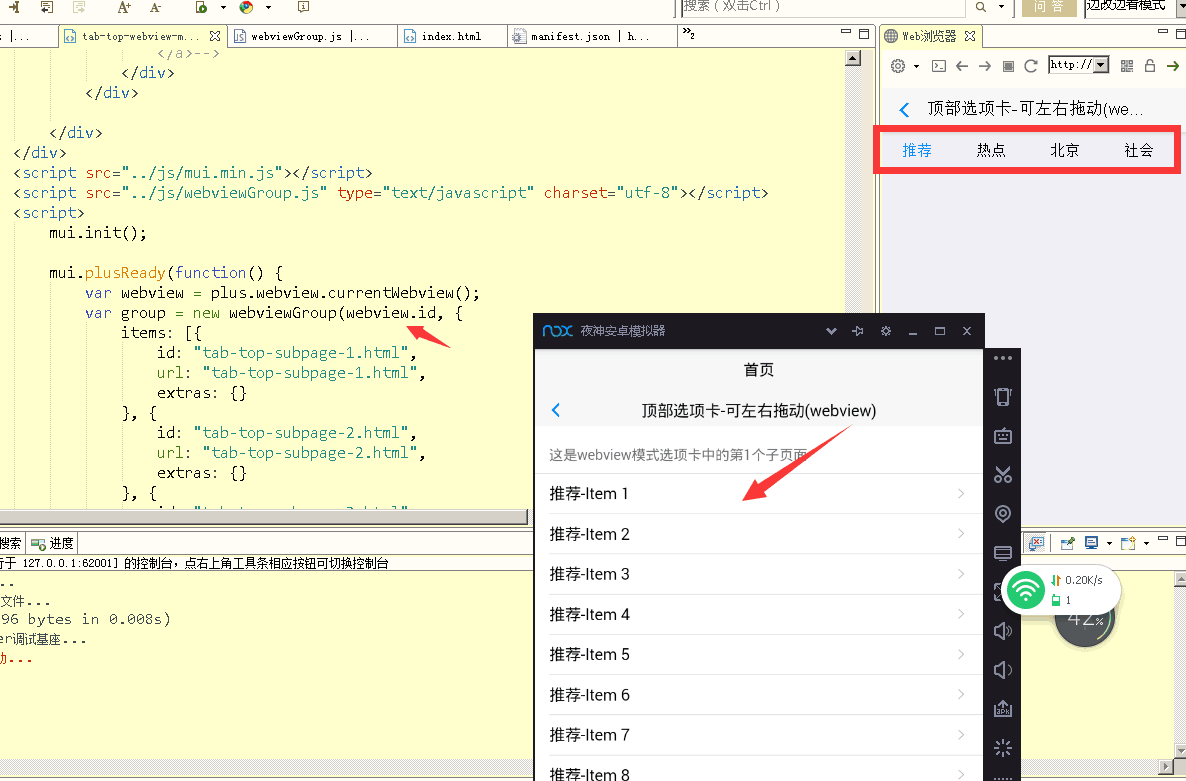
Task: Open Web browser settings gear
Action: (x=898, y=66)
